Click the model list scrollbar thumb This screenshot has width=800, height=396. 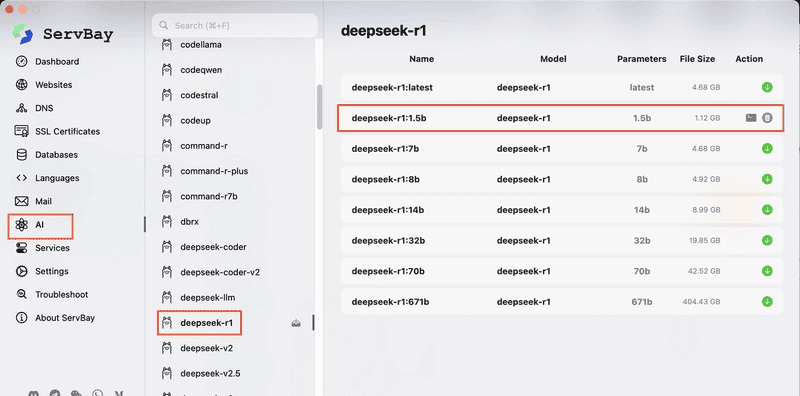pos(320,107)
